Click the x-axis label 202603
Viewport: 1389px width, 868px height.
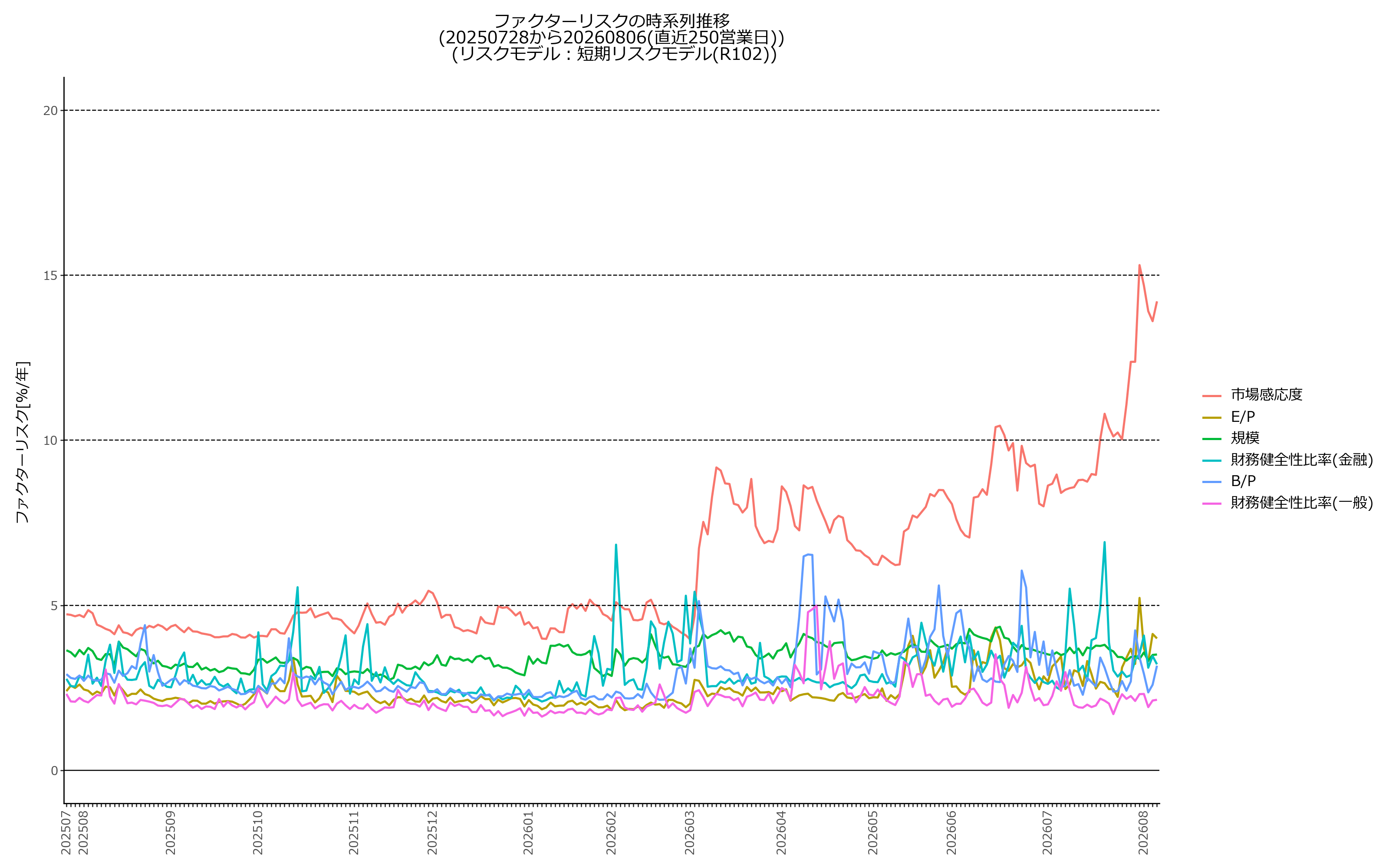point(690,832)
